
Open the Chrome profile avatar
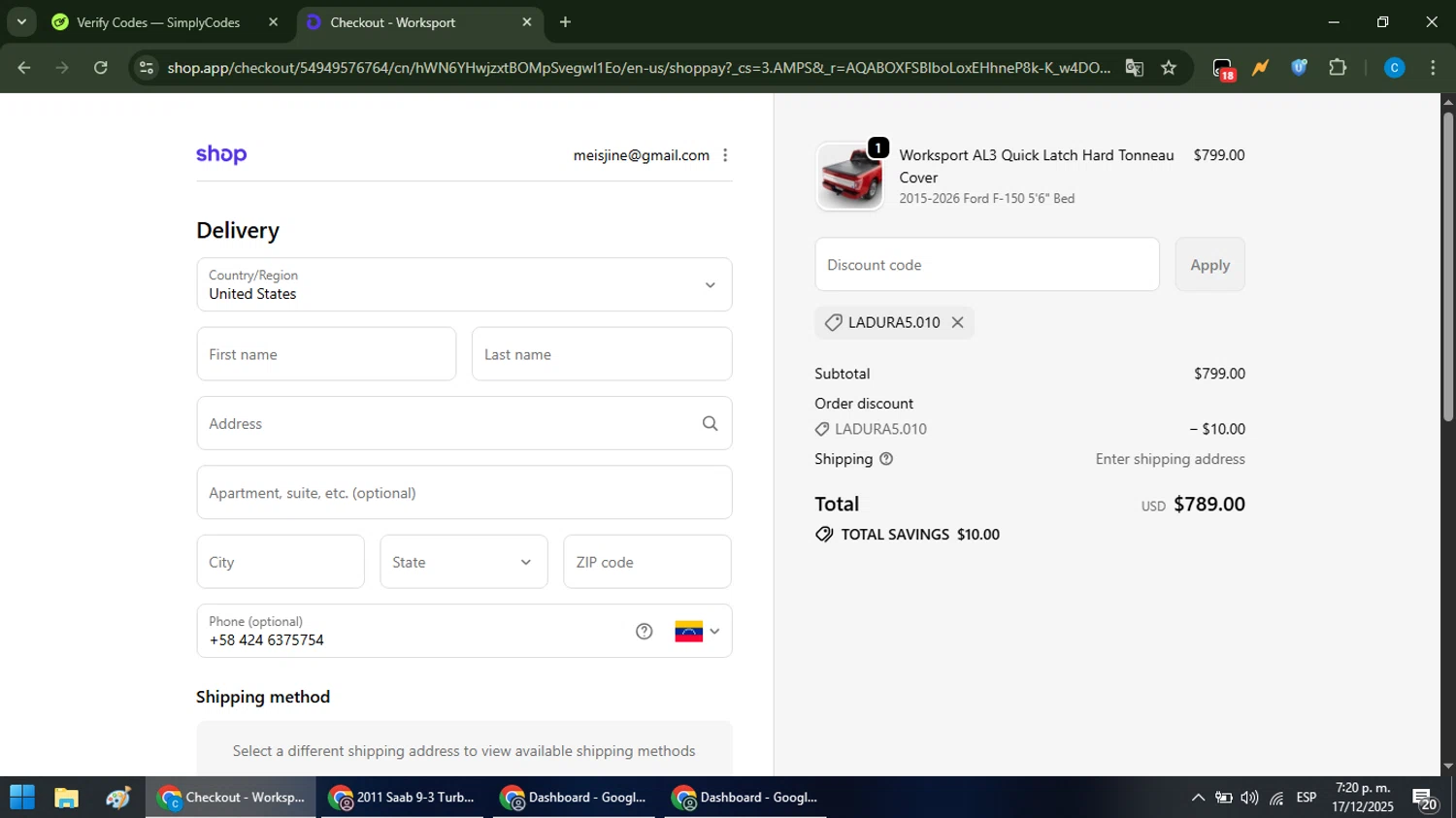tap(1395, 68)
